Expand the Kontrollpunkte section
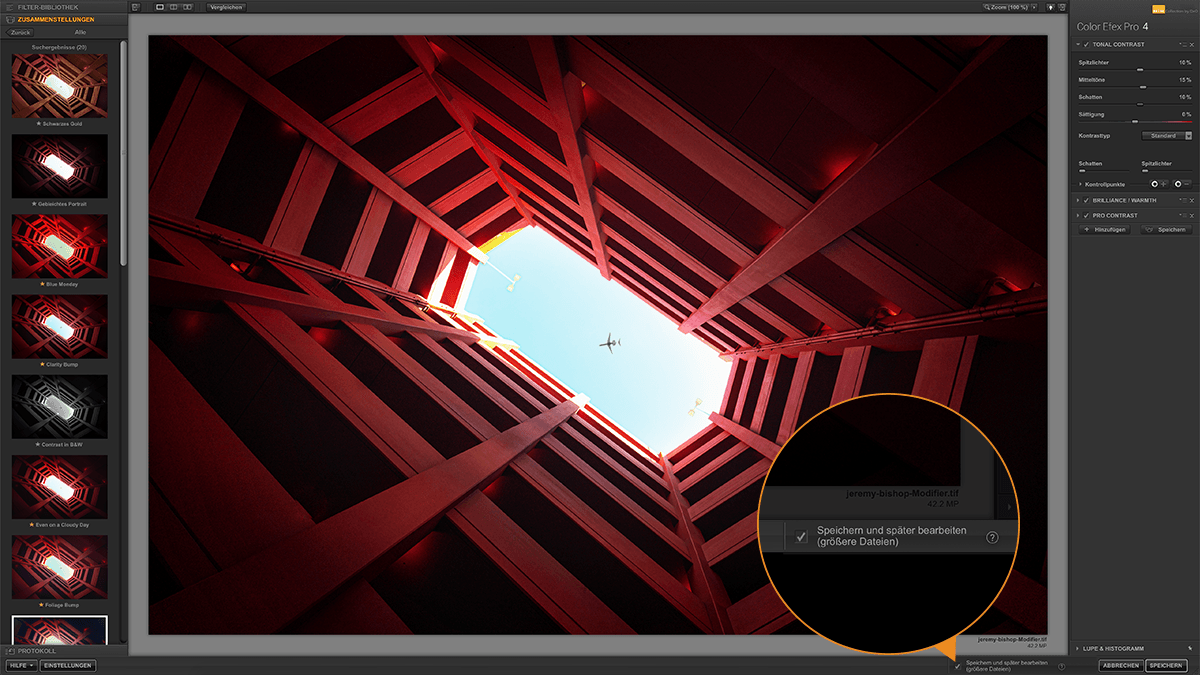 click(1080, 185)
